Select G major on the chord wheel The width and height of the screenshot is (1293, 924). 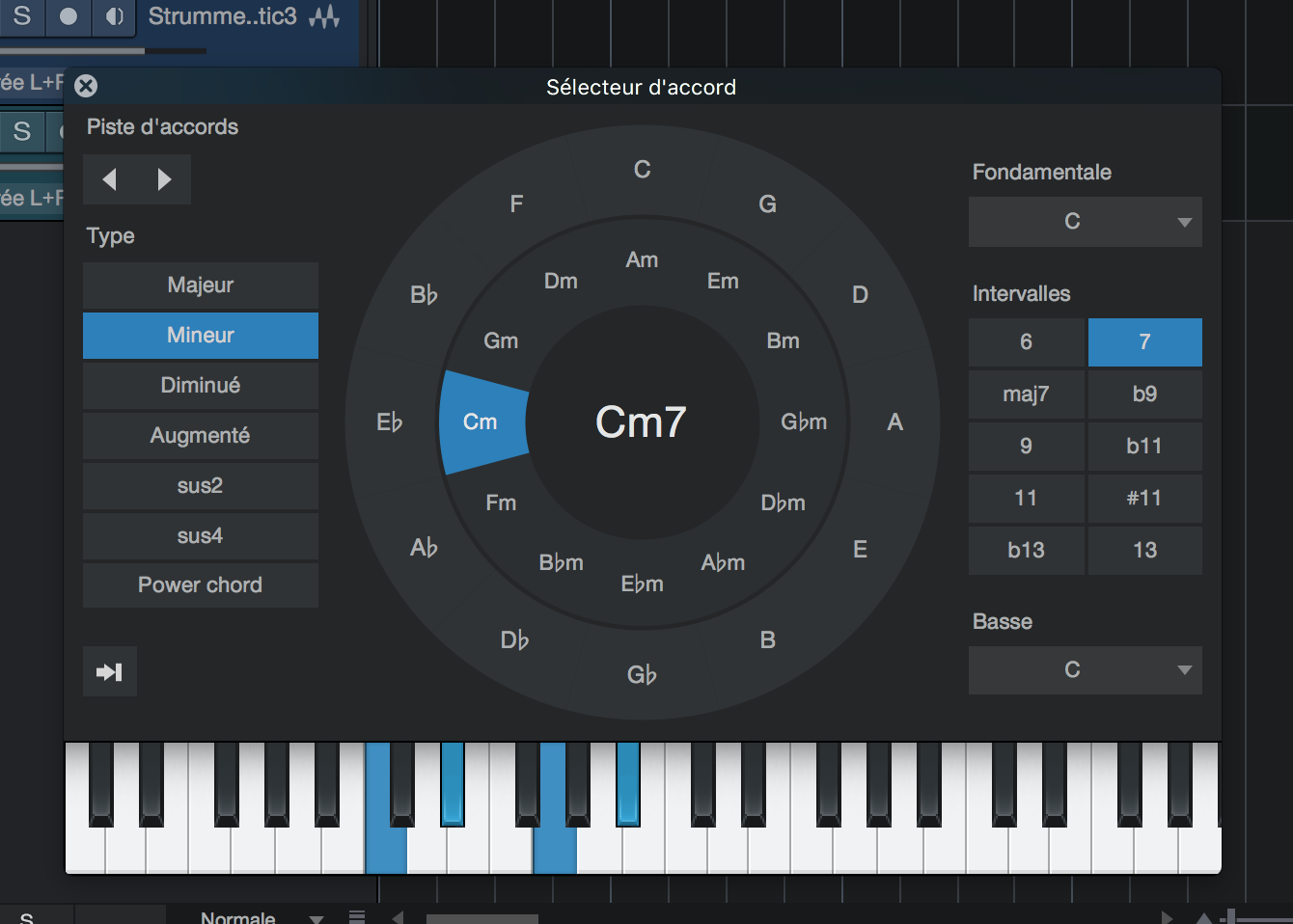pos(768,204)
